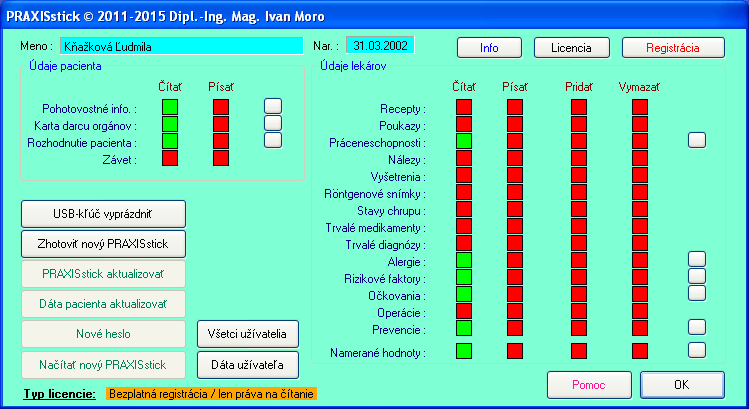Click green Čítať square for Pohotovostné info.
Screen dimensions: 749x409
tap(170, 107)
